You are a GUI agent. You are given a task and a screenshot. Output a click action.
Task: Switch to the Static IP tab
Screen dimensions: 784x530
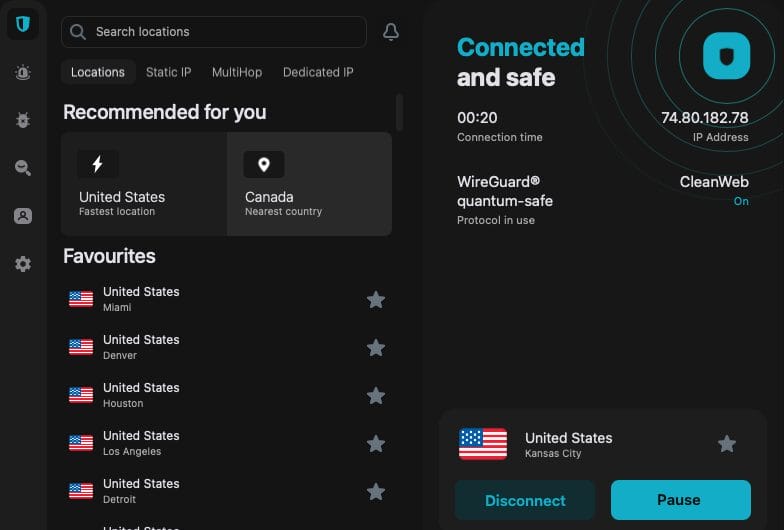point(168,72)
